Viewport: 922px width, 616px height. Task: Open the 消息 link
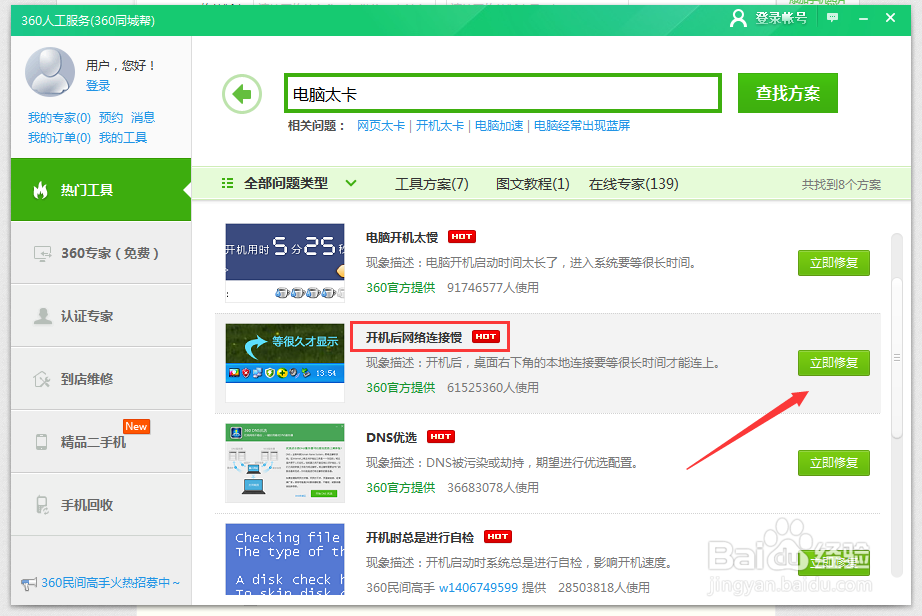click(x=143, y=118)
